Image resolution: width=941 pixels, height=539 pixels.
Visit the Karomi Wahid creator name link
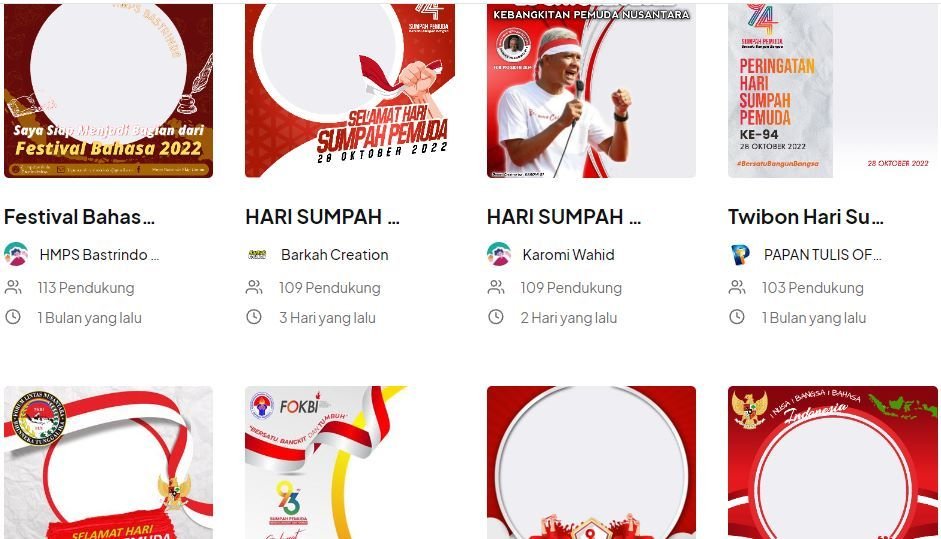coord(568,254)
